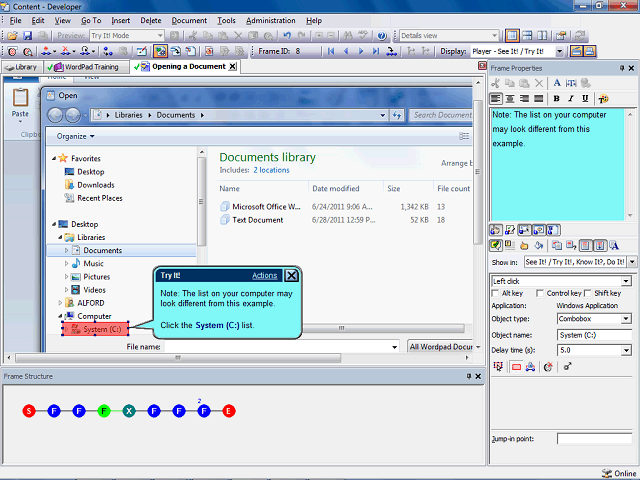Viewport: 640px width, 480px height.
Task: Select the teal X frame node
Action: click(x=129, y=411)
